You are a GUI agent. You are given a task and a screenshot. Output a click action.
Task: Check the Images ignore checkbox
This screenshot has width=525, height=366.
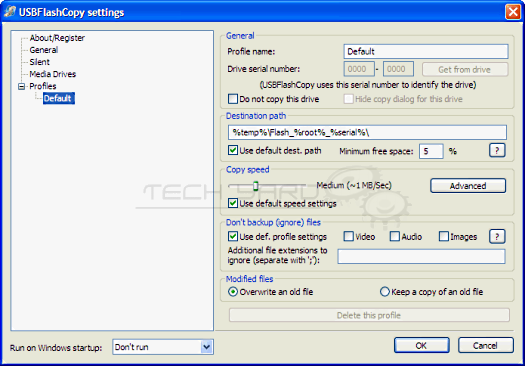pyautogui.click(x=444, y=236)
